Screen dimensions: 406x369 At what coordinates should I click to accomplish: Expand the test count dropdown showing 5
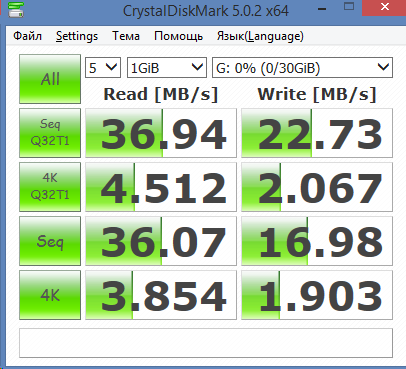pos(103,68)
